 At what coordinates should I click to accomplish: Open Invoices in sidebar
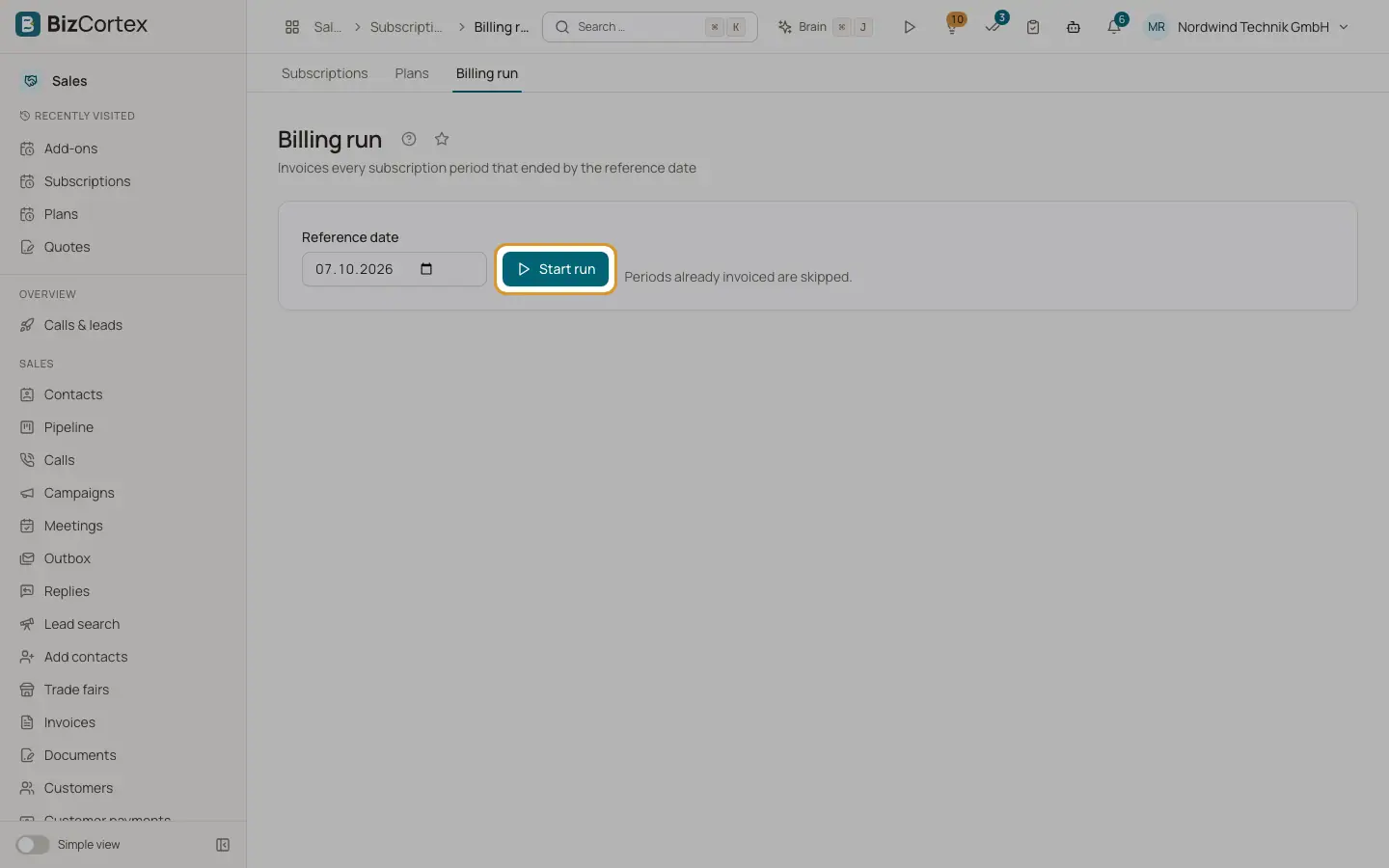click(123, 722)
